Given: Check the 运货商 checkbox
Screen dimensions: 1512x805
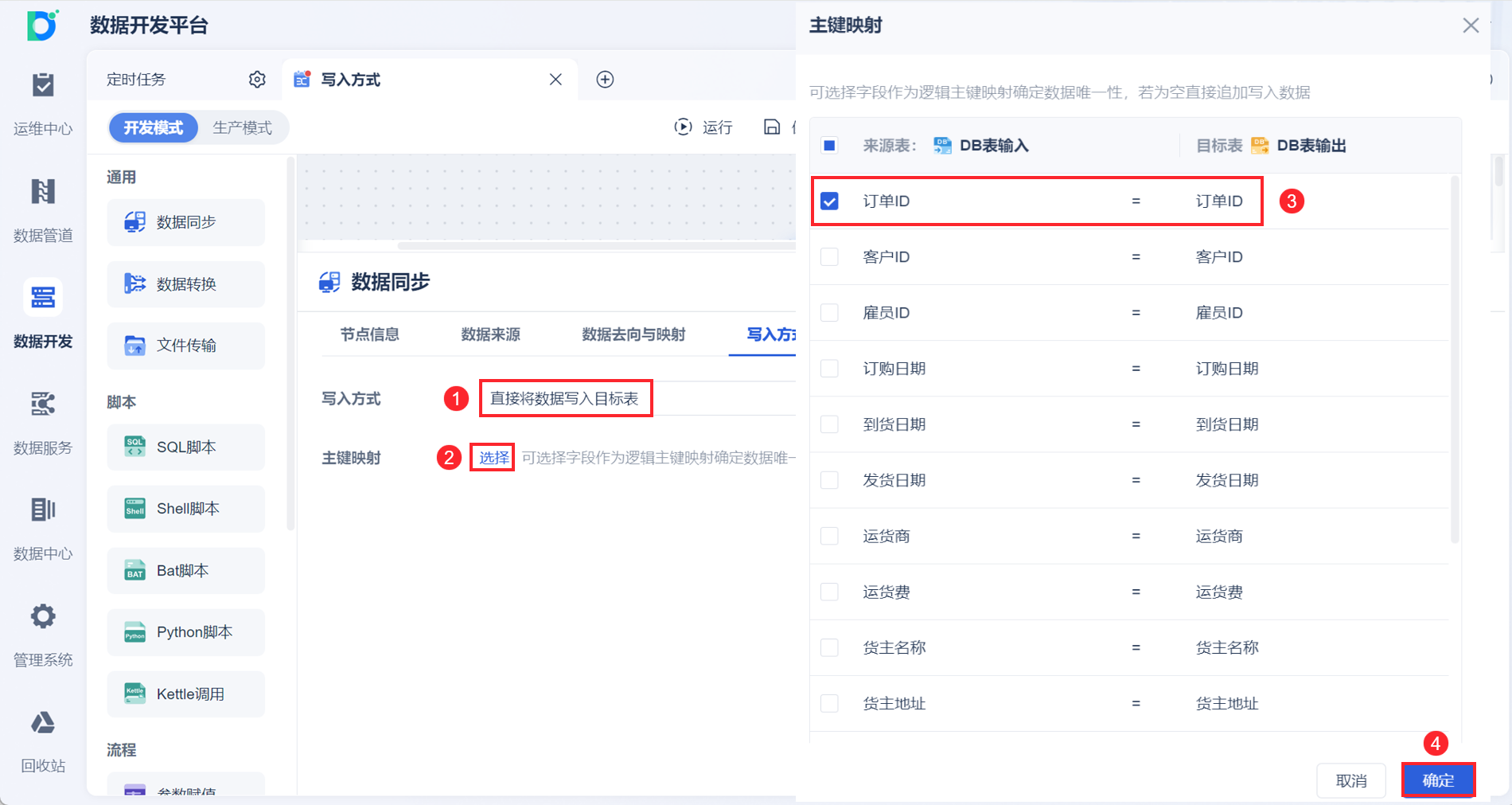Looking at the screenshot, I should 829,536.
